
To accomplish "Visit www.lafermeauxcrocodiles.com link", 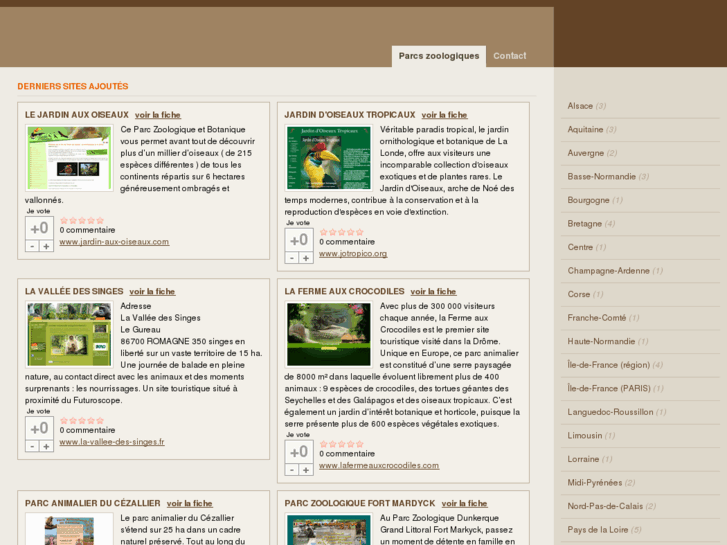I will coord(379,466).
